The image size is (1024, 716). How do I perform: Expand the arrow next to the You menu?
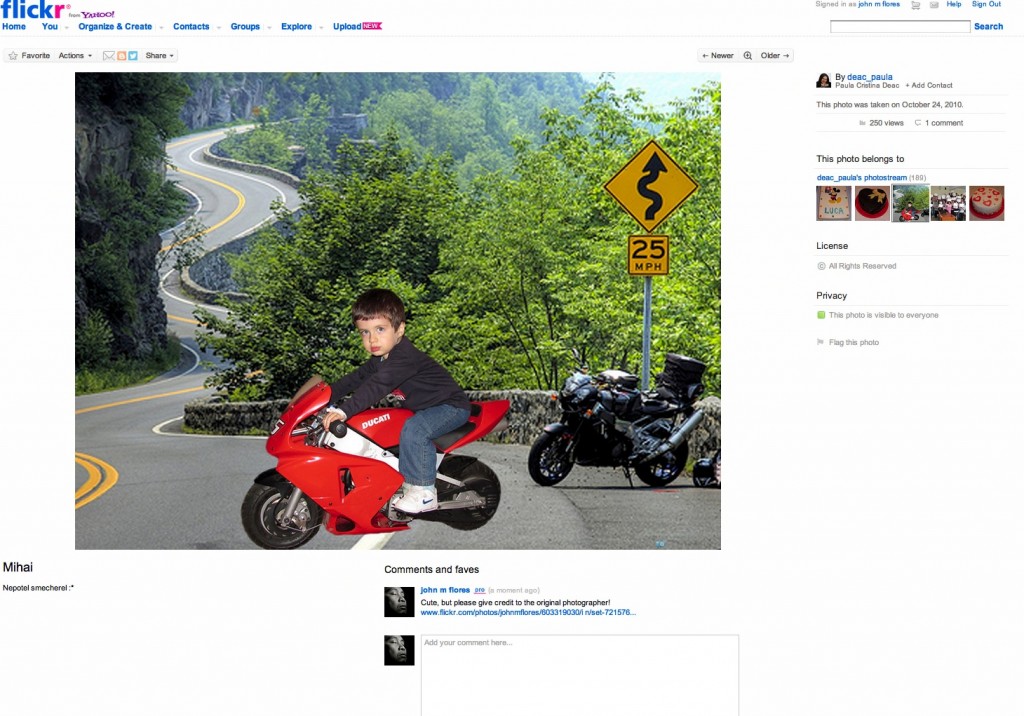pyautogui.click(x=65, y=27)
